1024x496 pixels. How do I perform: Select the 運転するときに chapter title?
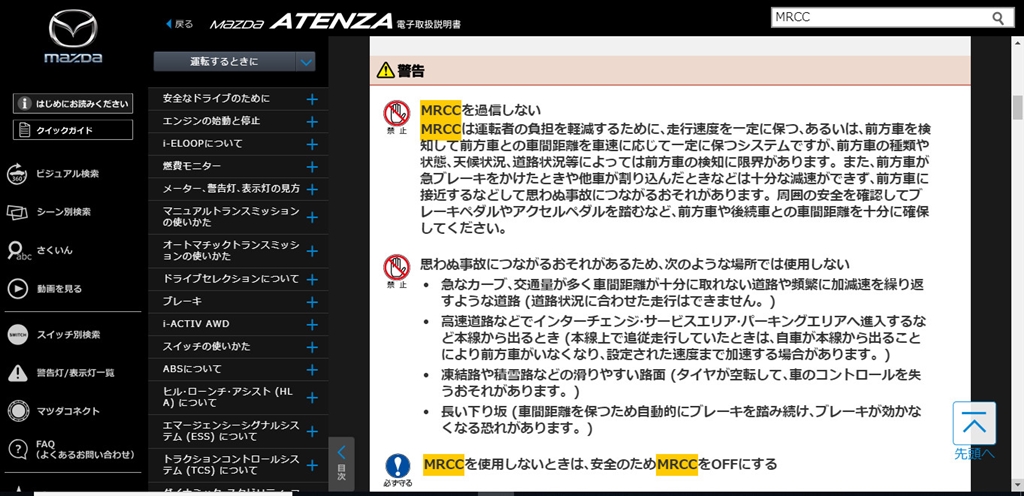click(224, 62)
